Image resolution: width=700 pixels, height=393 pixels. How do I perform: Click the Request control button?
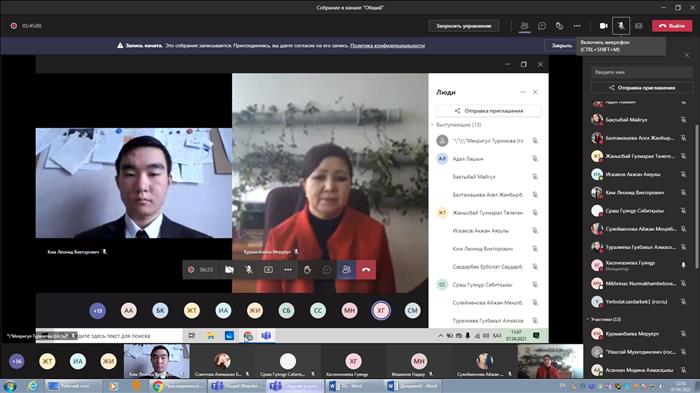[463, 26]
